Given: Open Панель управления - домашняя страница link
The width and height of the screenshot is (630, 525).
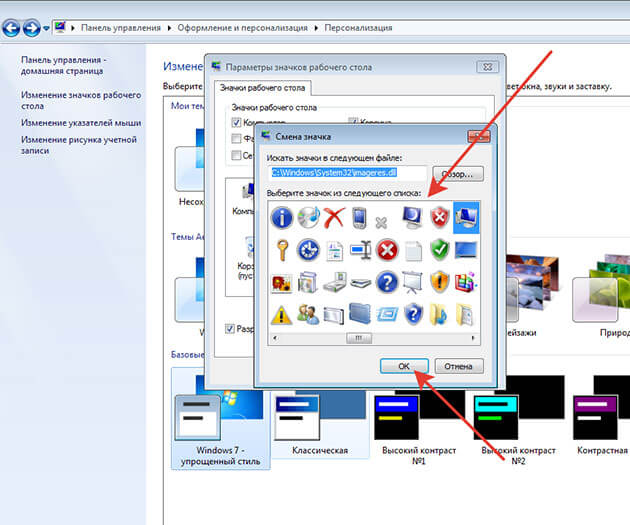Looking at the screenshot, I should coord(63,65).
